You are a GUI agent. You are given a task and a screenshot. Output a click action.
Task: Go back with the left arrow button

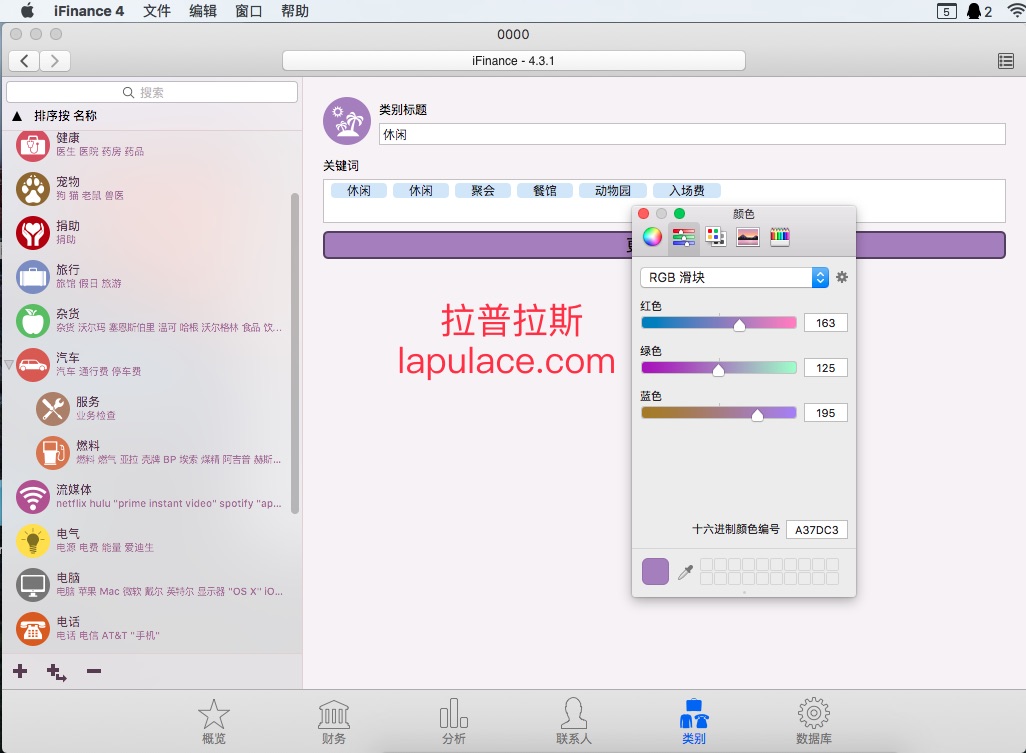[x=24, y=61]
